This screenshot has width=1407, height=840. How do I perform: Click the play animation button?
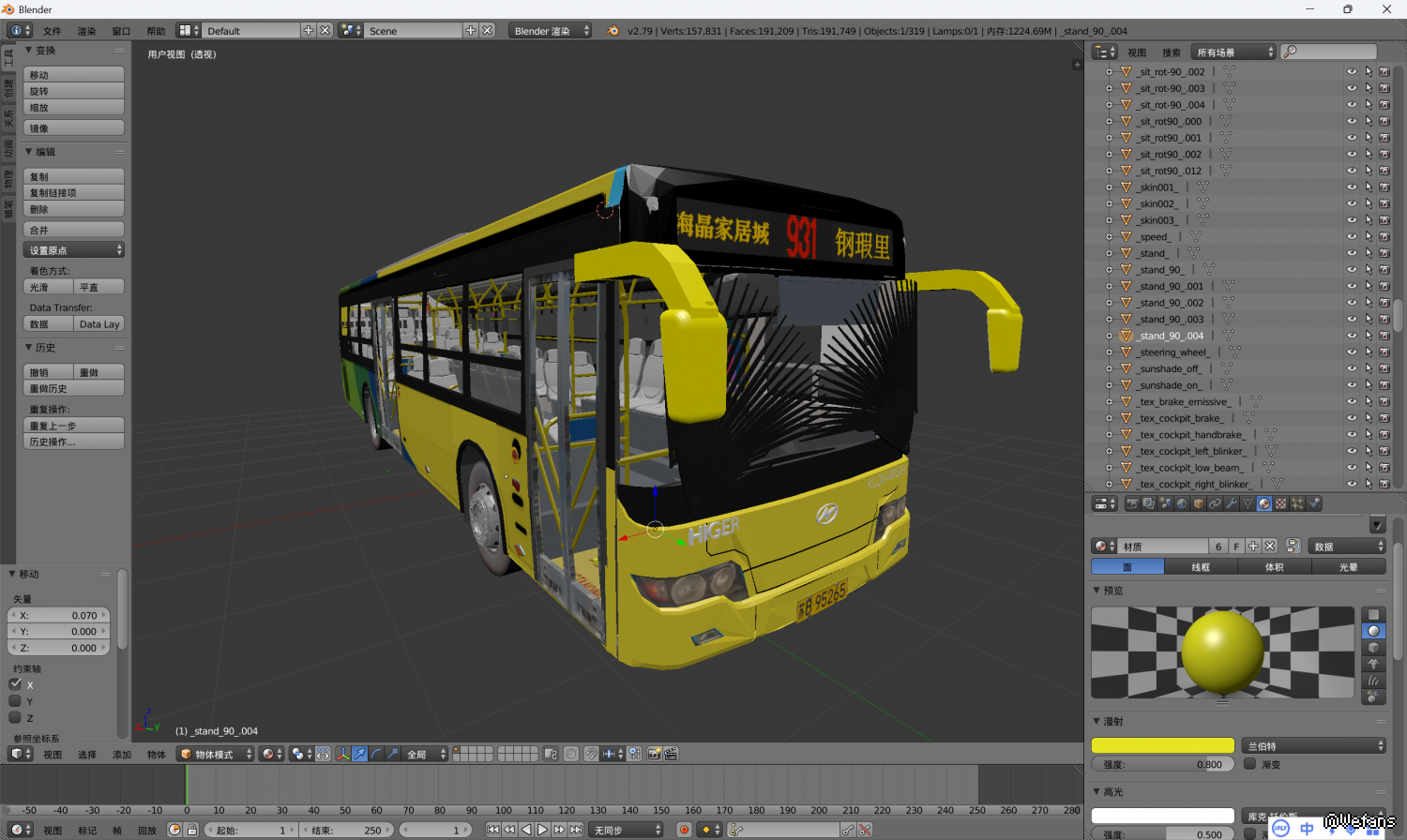[x=542, y=830]
